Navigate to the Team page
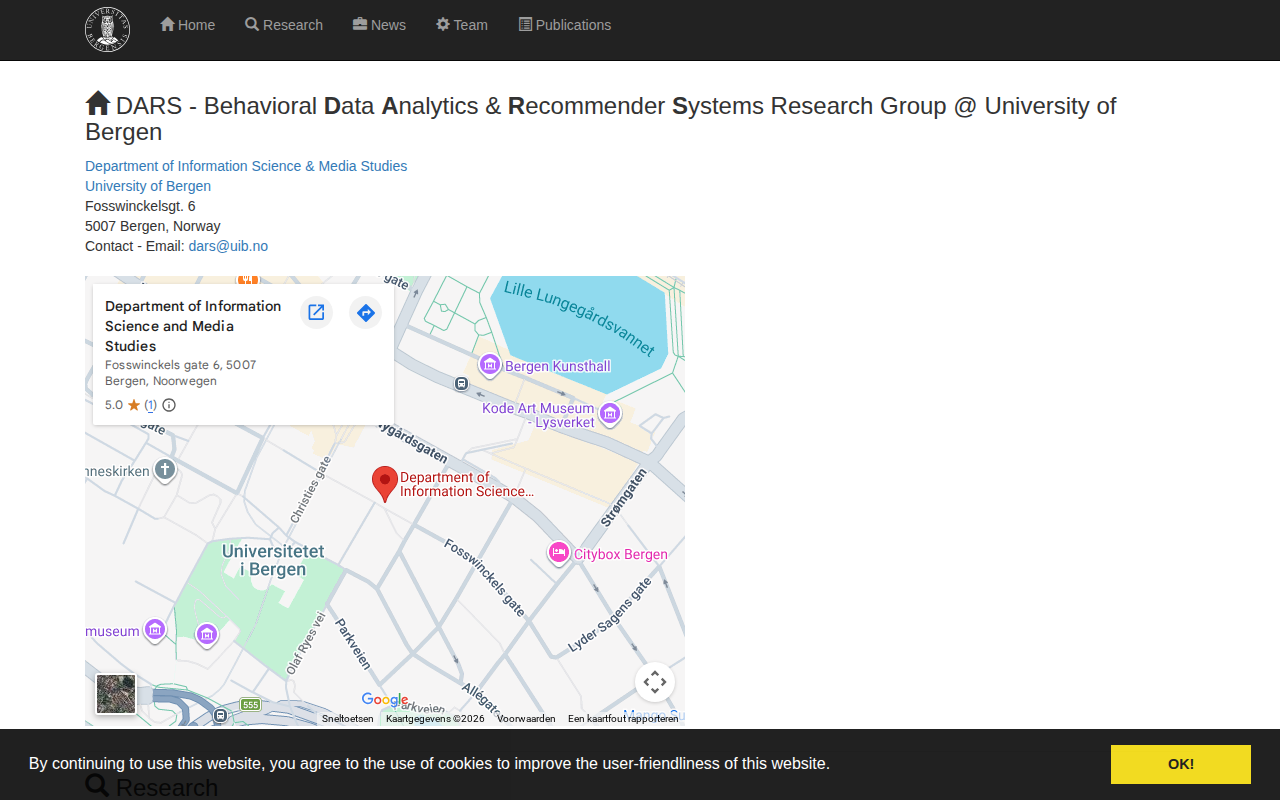Image resolution: width=1280 pixels, height=800 pixels. coord(462,25)
